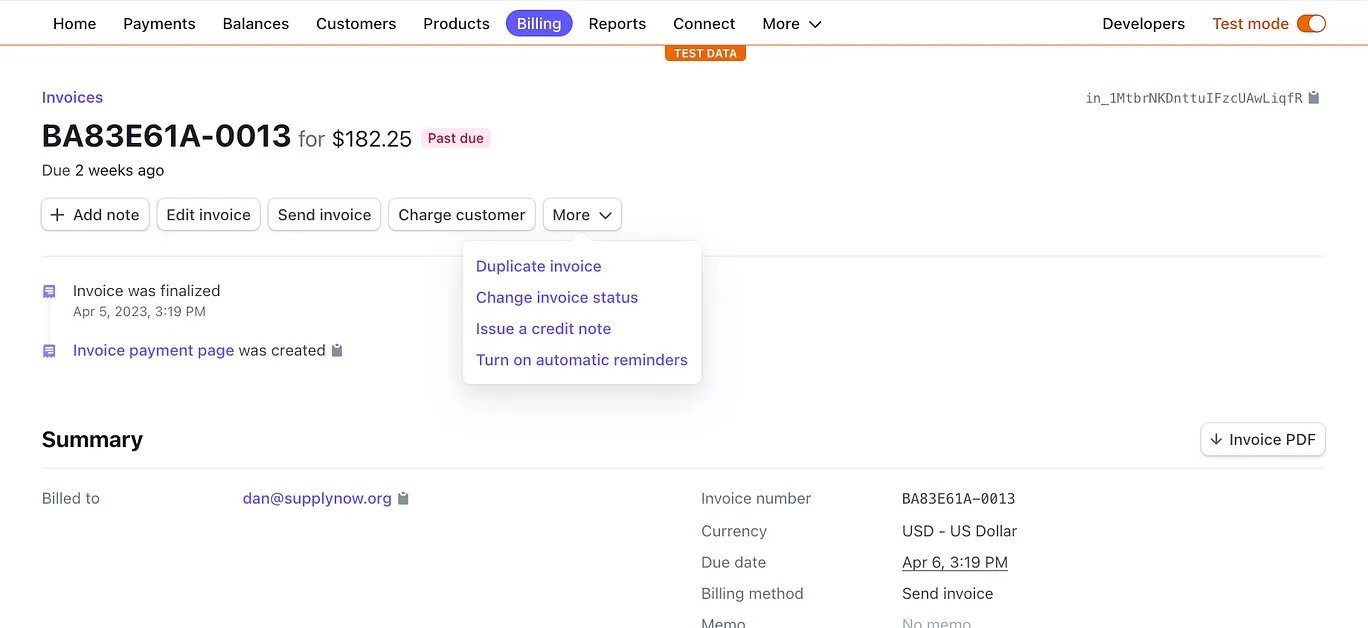1368x628 pixels.
Task: Copy the invoice ID clipboard icon
Action: point(1314,98)
